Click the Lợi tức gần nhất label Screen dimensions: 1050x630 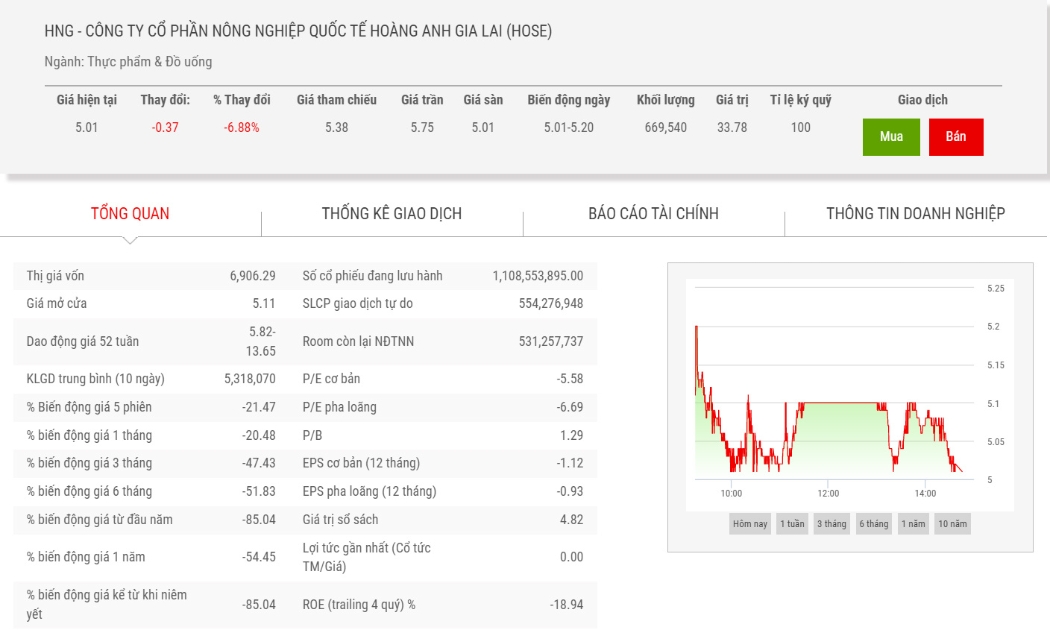click(366, 557)
